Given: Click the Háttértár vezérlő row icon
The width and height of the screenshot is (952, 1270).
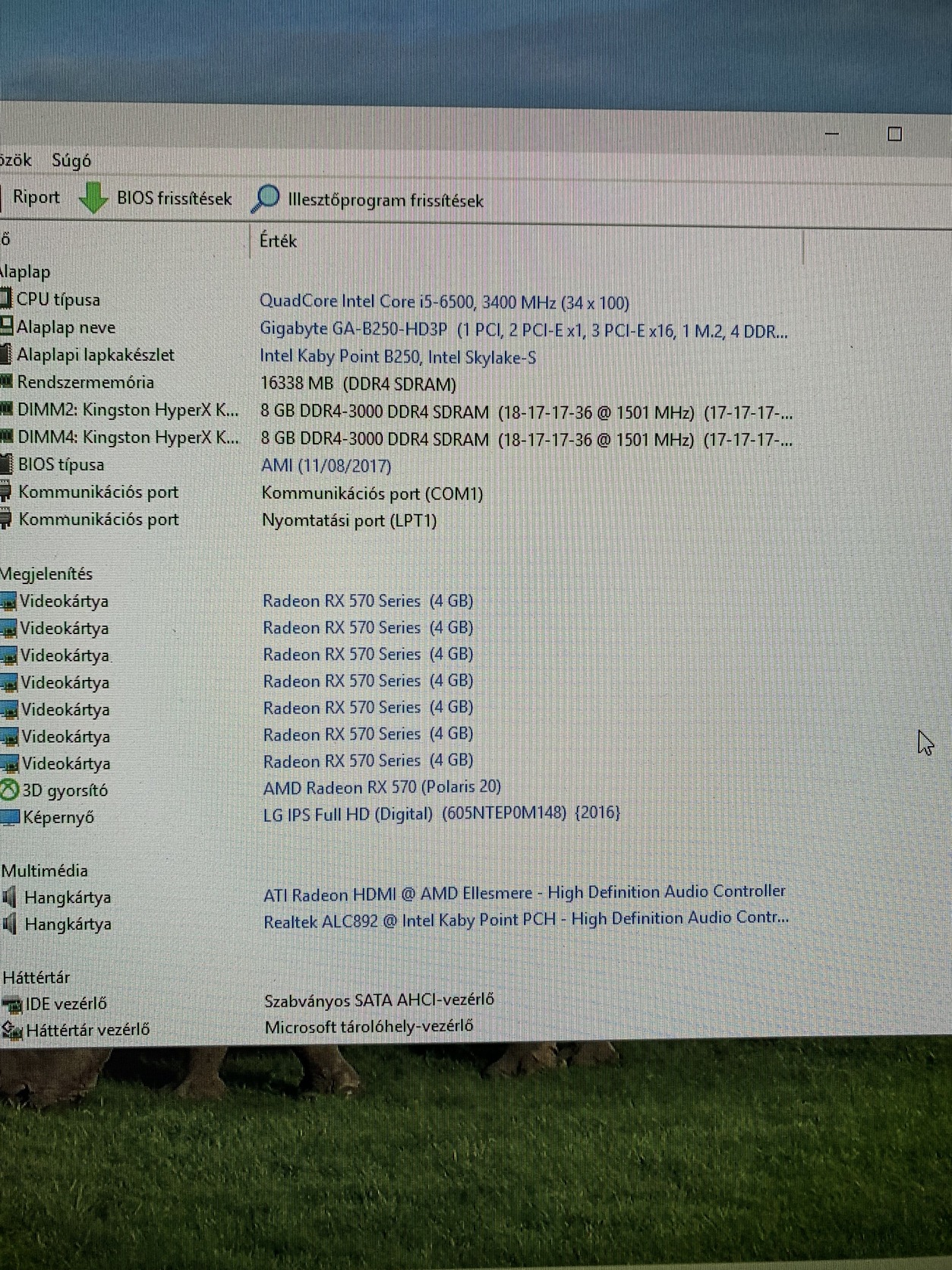Looking at the screenshot, I should [x=12, y=1031].
